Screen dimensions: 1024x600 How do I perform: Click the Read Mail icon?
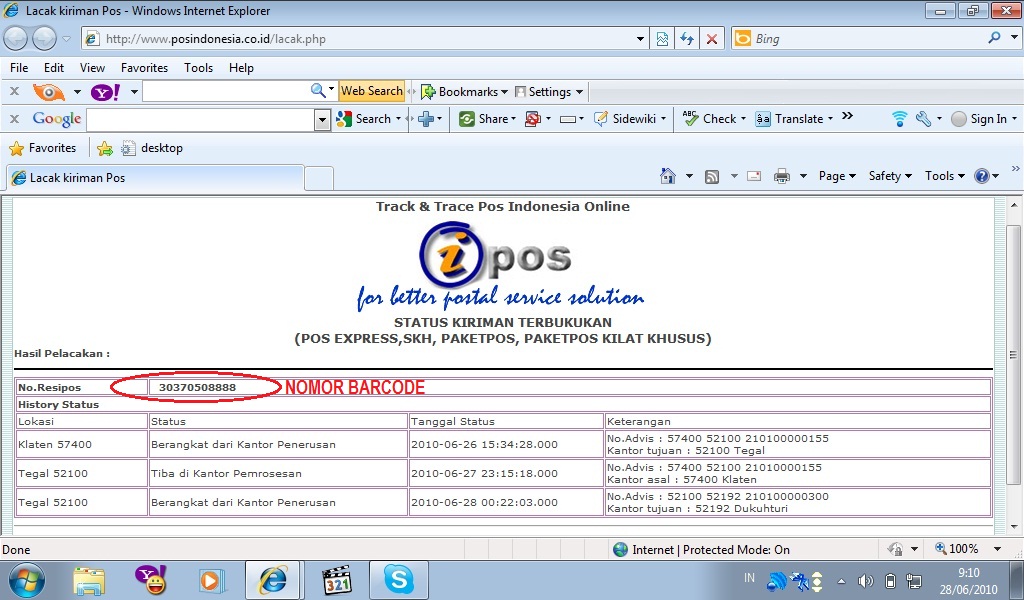pyautogui.click(x=754, y=176)
